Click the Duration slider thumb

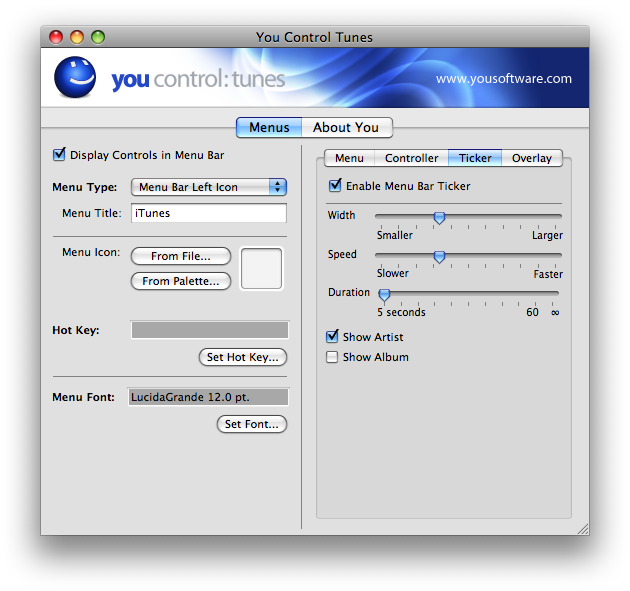click(x=384, y=295)
